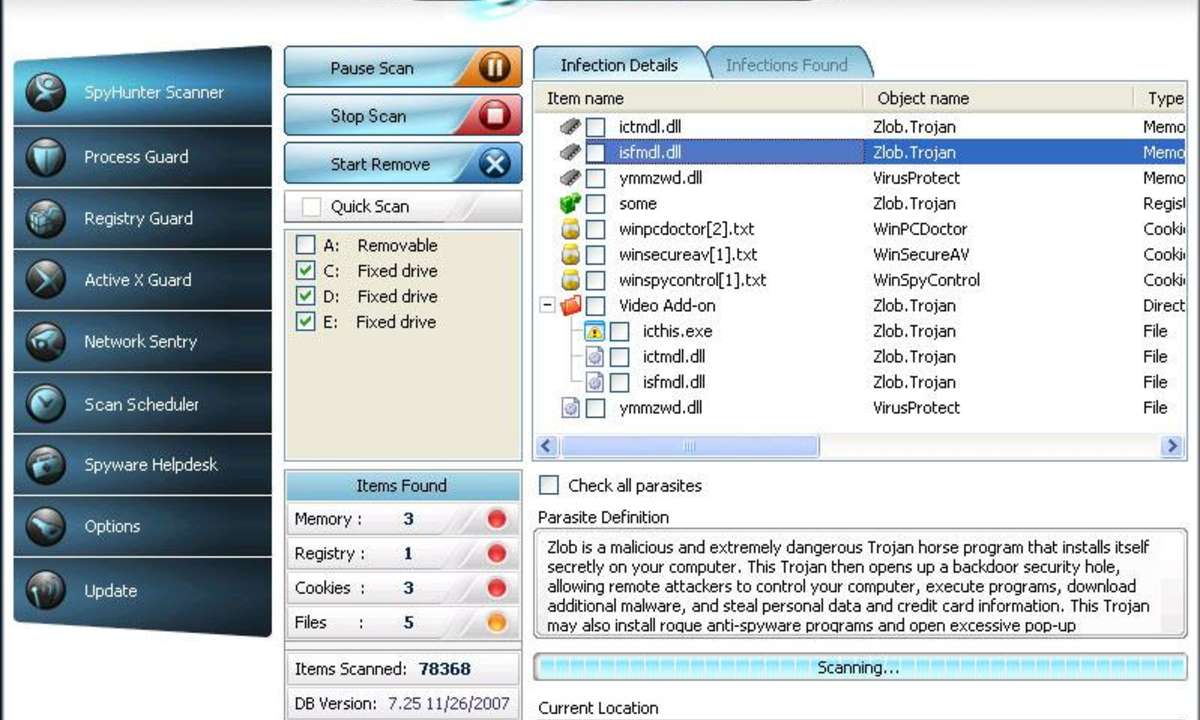Open the Process Guard section
1200x720 pixels.
143,157
